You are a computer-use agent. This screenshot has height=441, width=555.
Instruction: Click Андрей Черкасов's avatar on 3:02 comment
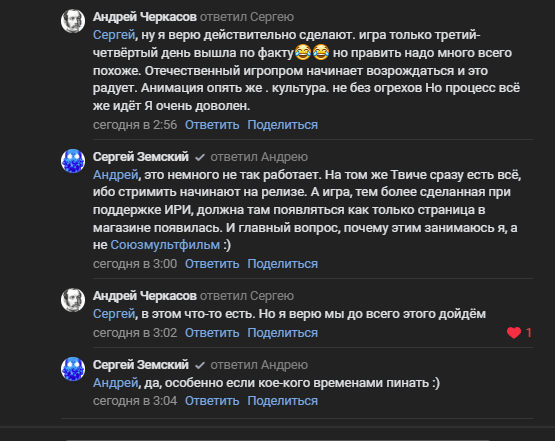coord(73,300)
